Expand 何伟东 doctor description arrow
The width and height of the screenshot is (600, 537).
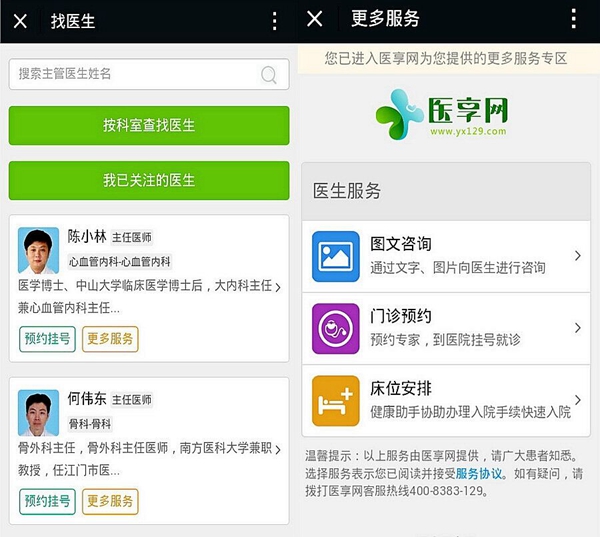pos(278,450)
